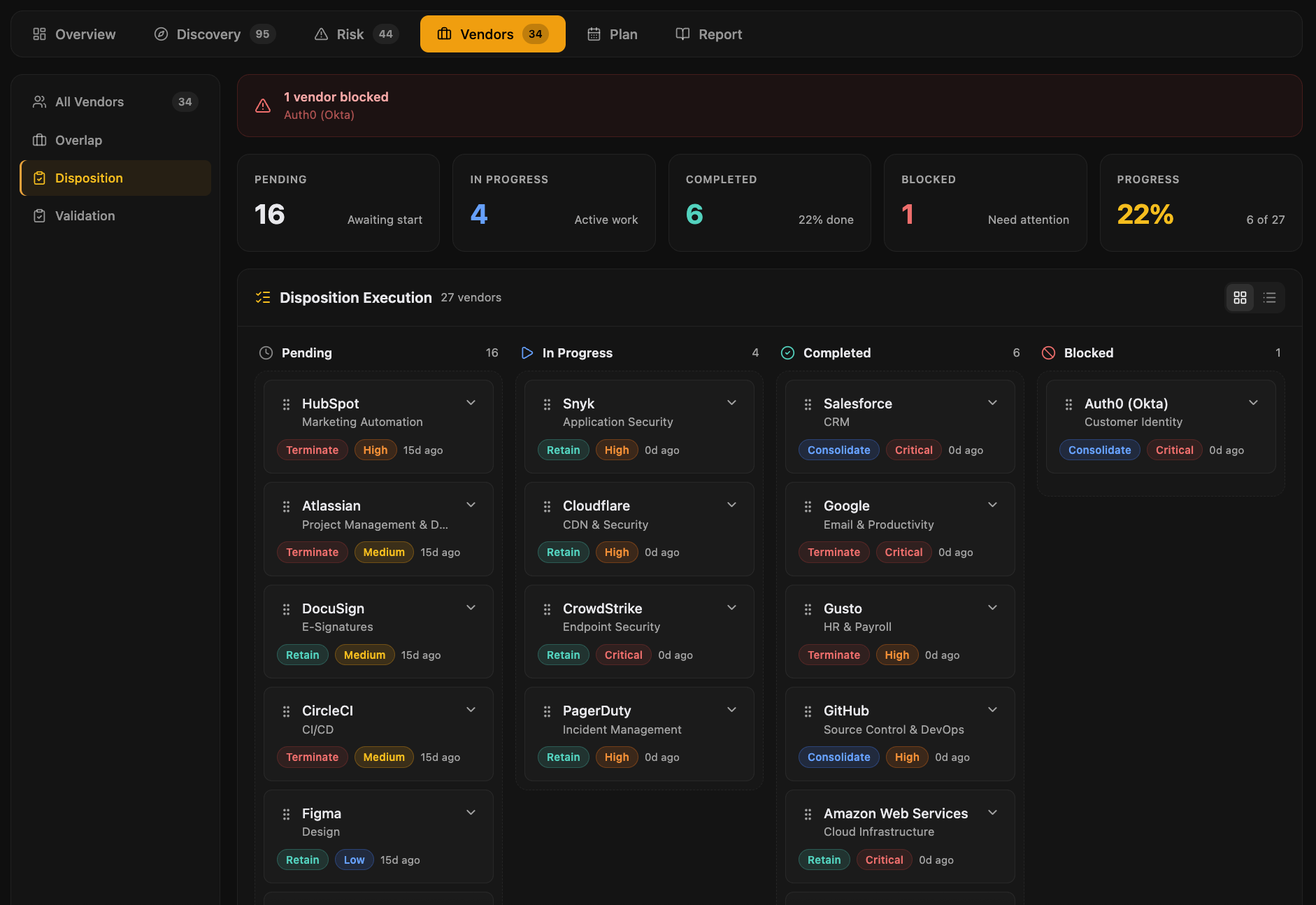Expand the HubSpot card
Image resolution: width=1316 pixels, height=905 pixels.
point(471,403)
